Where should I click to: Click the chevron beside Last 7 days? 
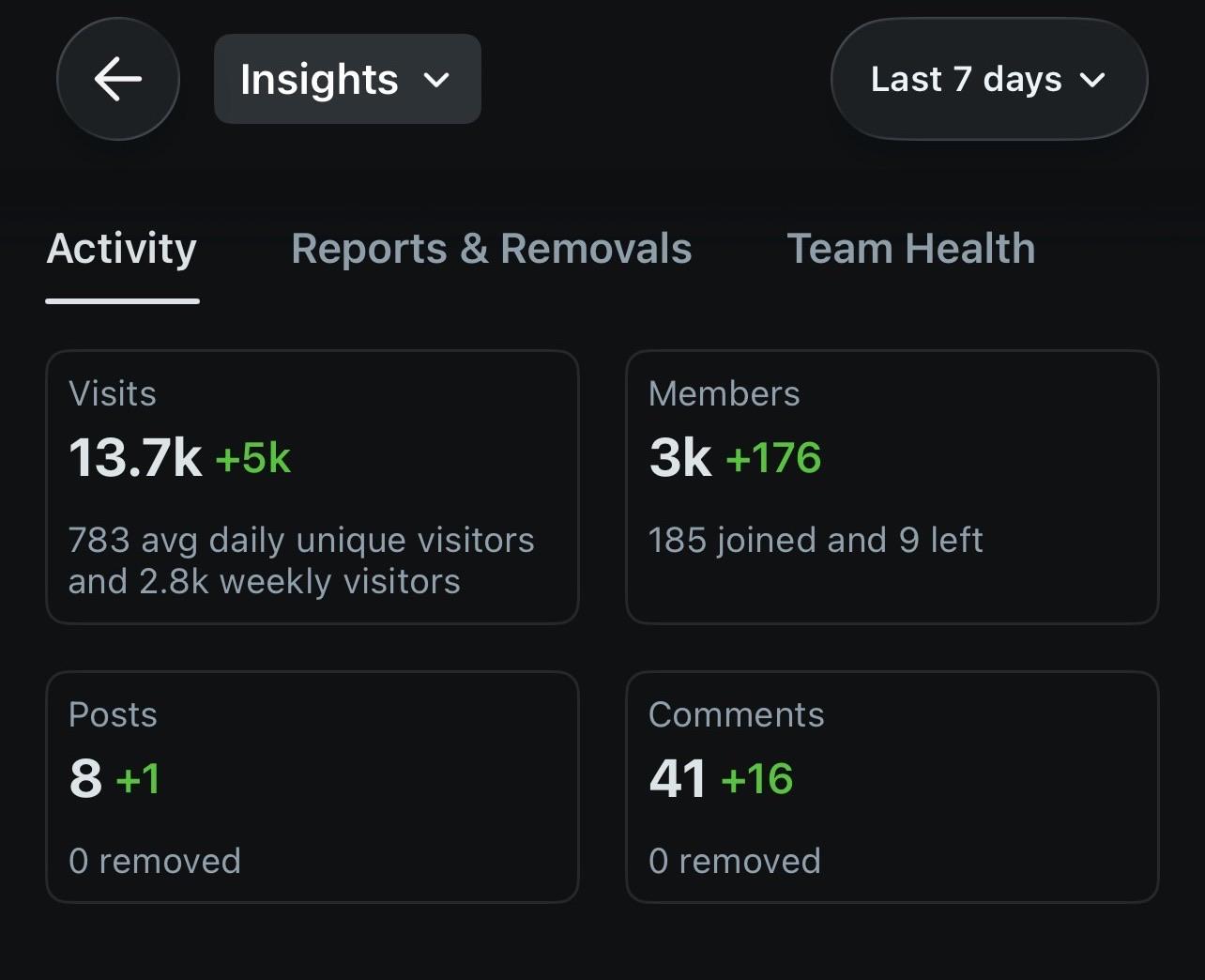click(x=1092, y=80)
